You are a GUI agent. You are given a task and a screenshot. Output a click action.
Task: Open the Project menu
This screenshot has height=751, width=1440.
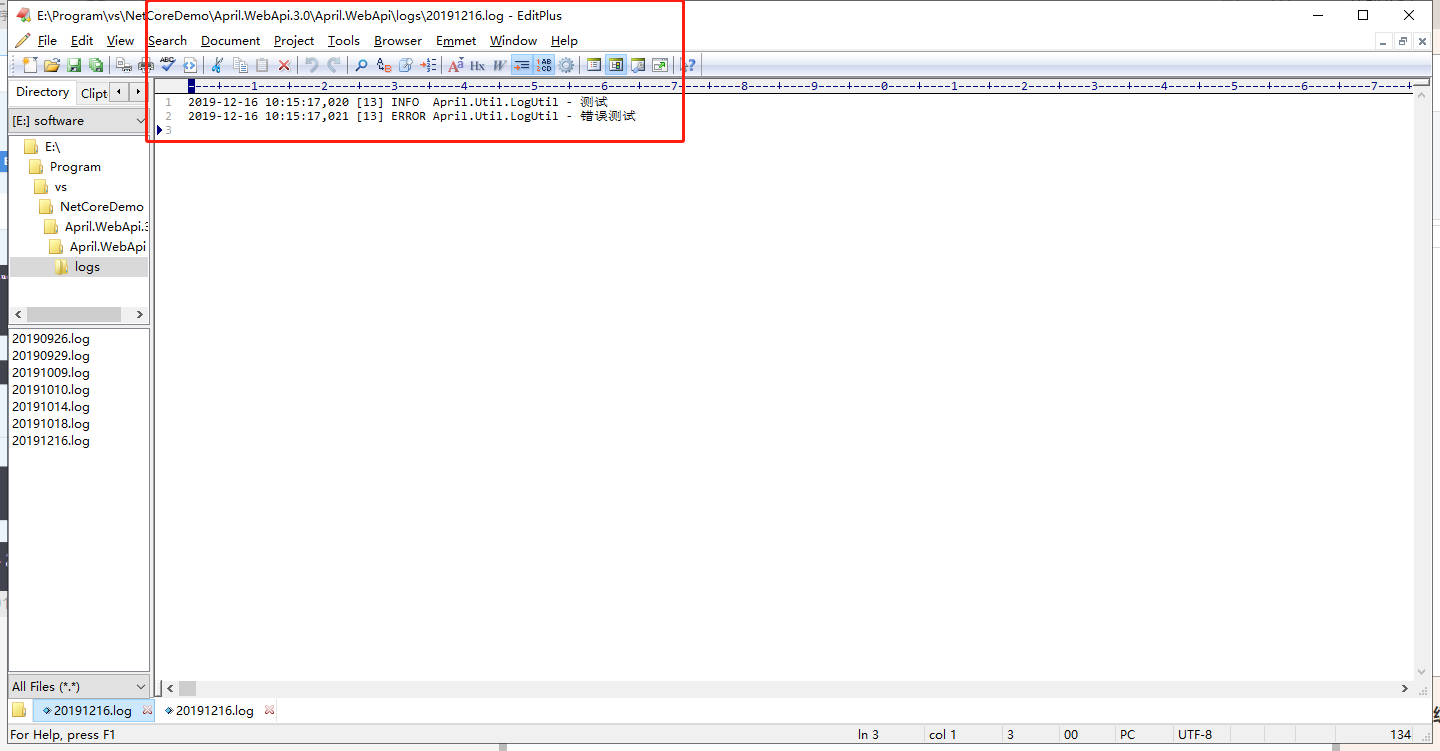(x=294, y=41)
